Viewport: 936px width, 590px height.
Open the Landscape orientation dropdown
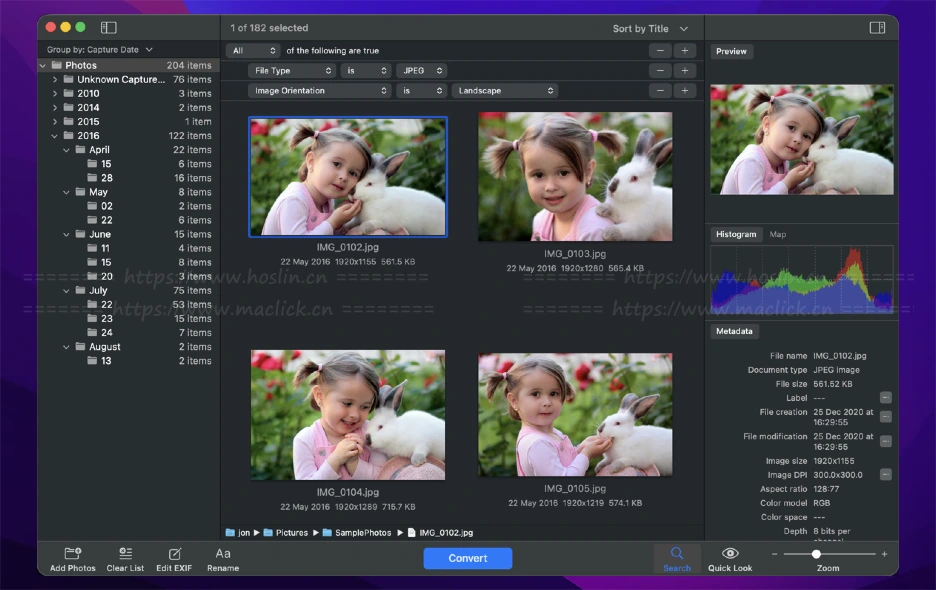505,91
